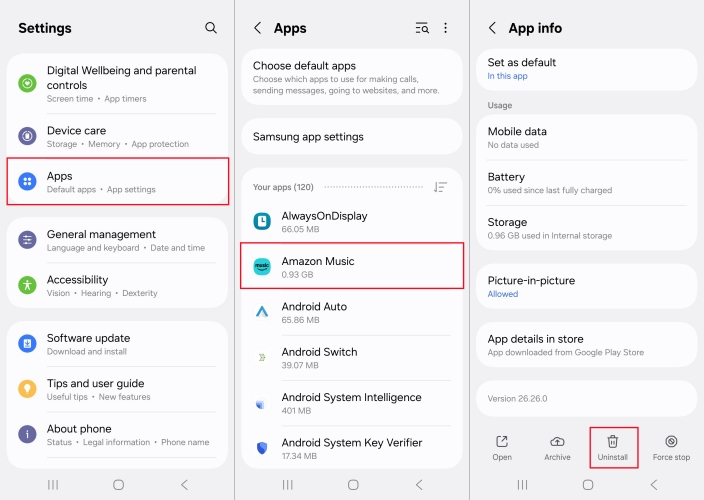Open General management
The width and height of the screenshot is (704, 500).
coord(118,241)
